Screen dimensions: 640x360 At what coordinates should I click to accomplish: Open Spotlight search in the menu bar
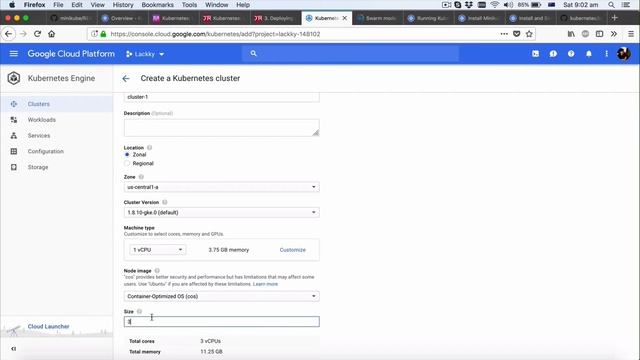click(x=611, y=5)
